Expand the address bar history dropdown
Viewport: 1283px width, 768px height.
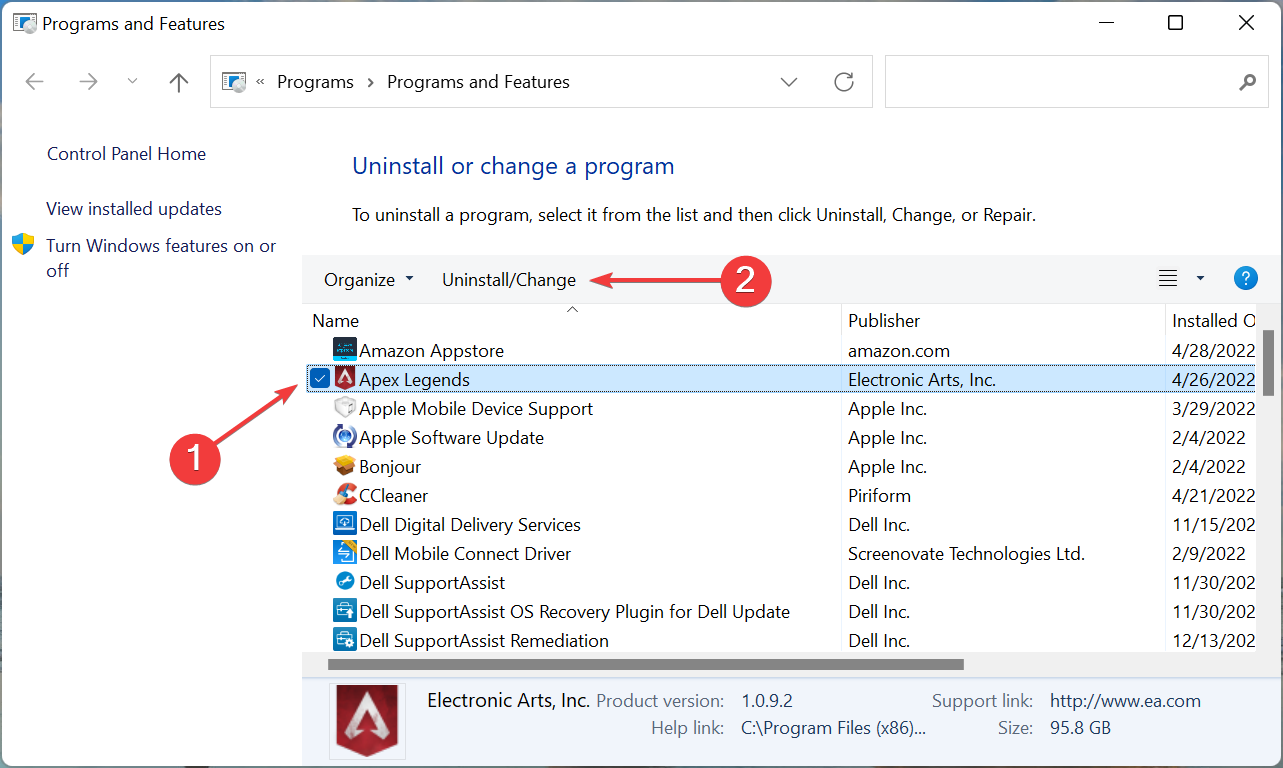click(x=789, y=82)
